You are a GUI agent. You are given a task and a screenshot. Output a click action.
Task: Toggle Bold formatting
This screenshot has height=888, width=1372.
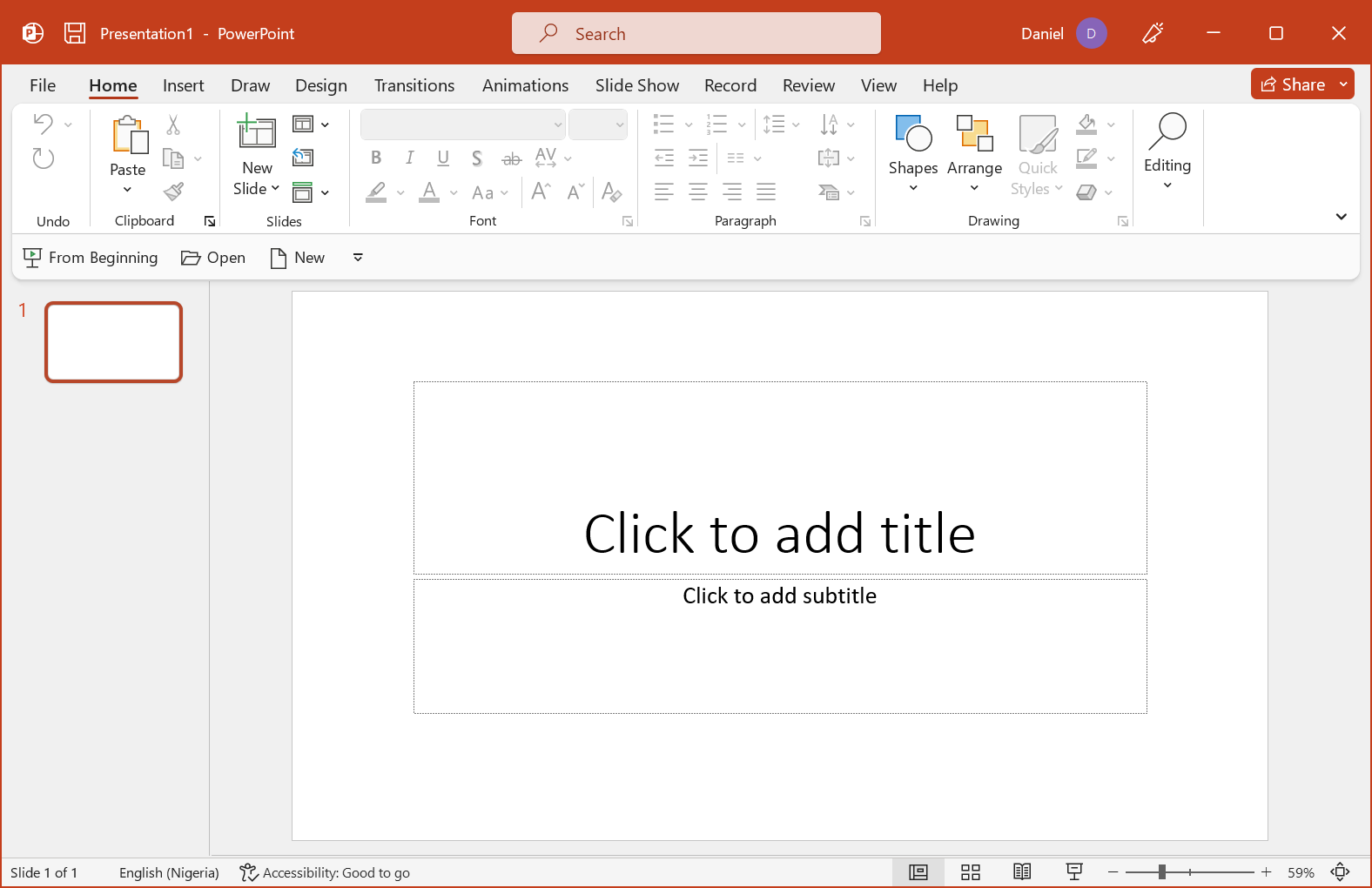(x=376, y=158)
